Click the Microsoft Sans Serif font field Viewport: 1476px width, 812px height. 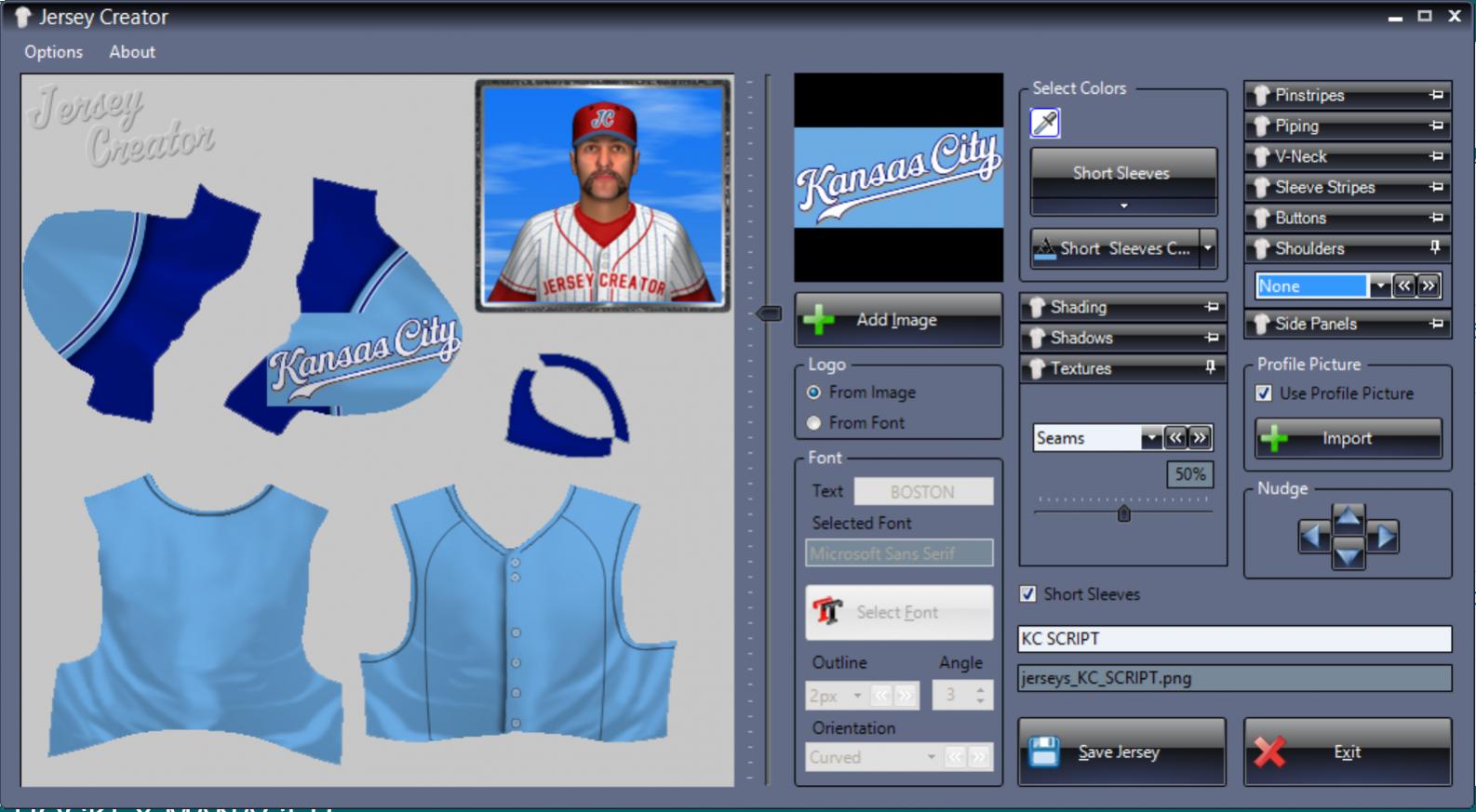click(x=899, y=553)
